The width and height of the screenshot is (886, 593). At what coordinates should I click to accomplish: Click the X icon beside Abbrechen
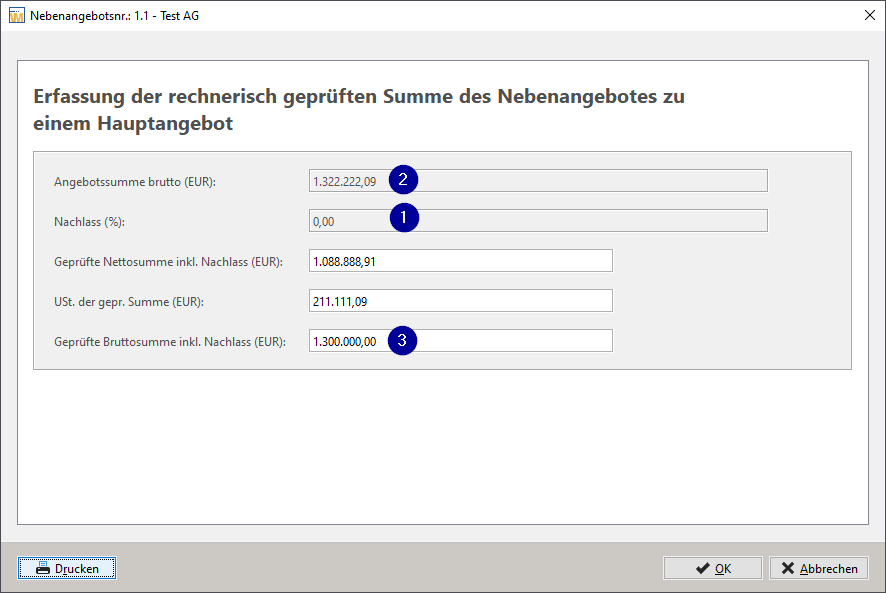tap(788, 568)
